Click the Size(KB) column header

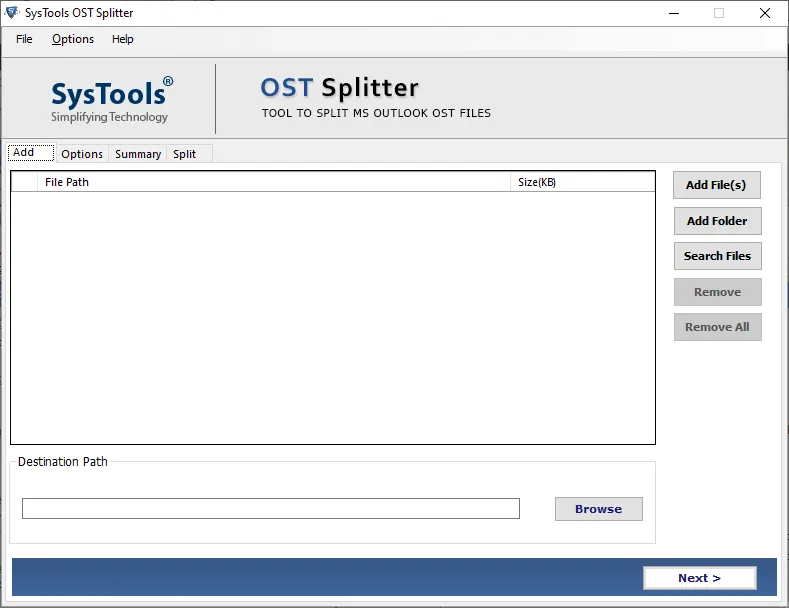(x=583, y=182)
